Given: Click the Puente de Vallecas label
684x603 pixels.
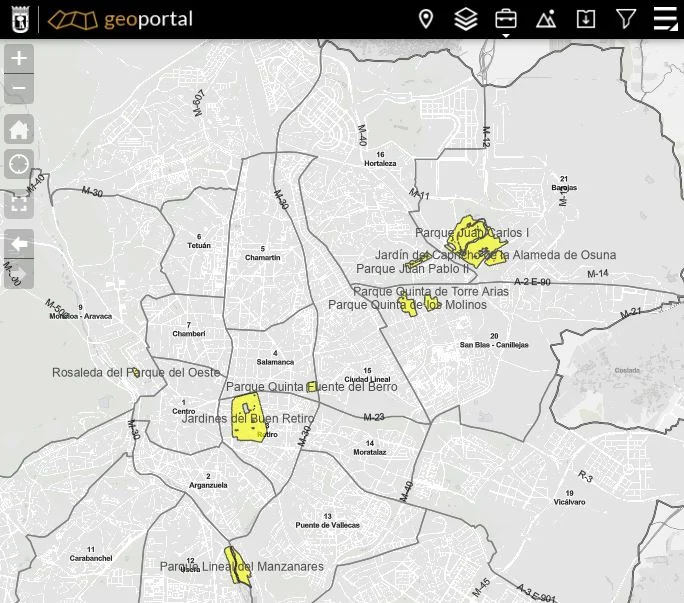Looking at the screenshot, I should 328,521.
